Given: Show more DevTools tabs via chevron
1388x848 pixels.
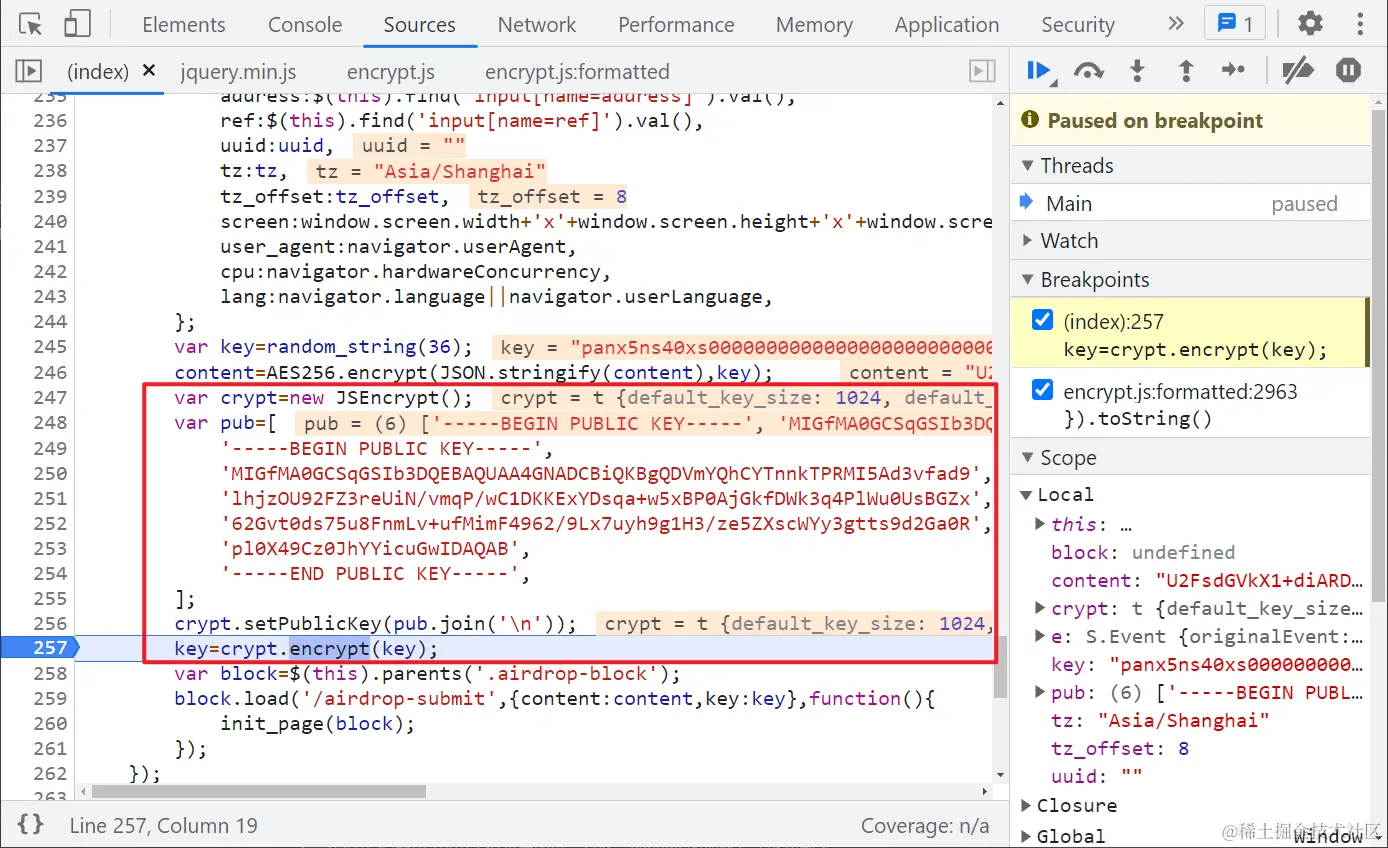Looking at the screenshot, I should 1176,24.
